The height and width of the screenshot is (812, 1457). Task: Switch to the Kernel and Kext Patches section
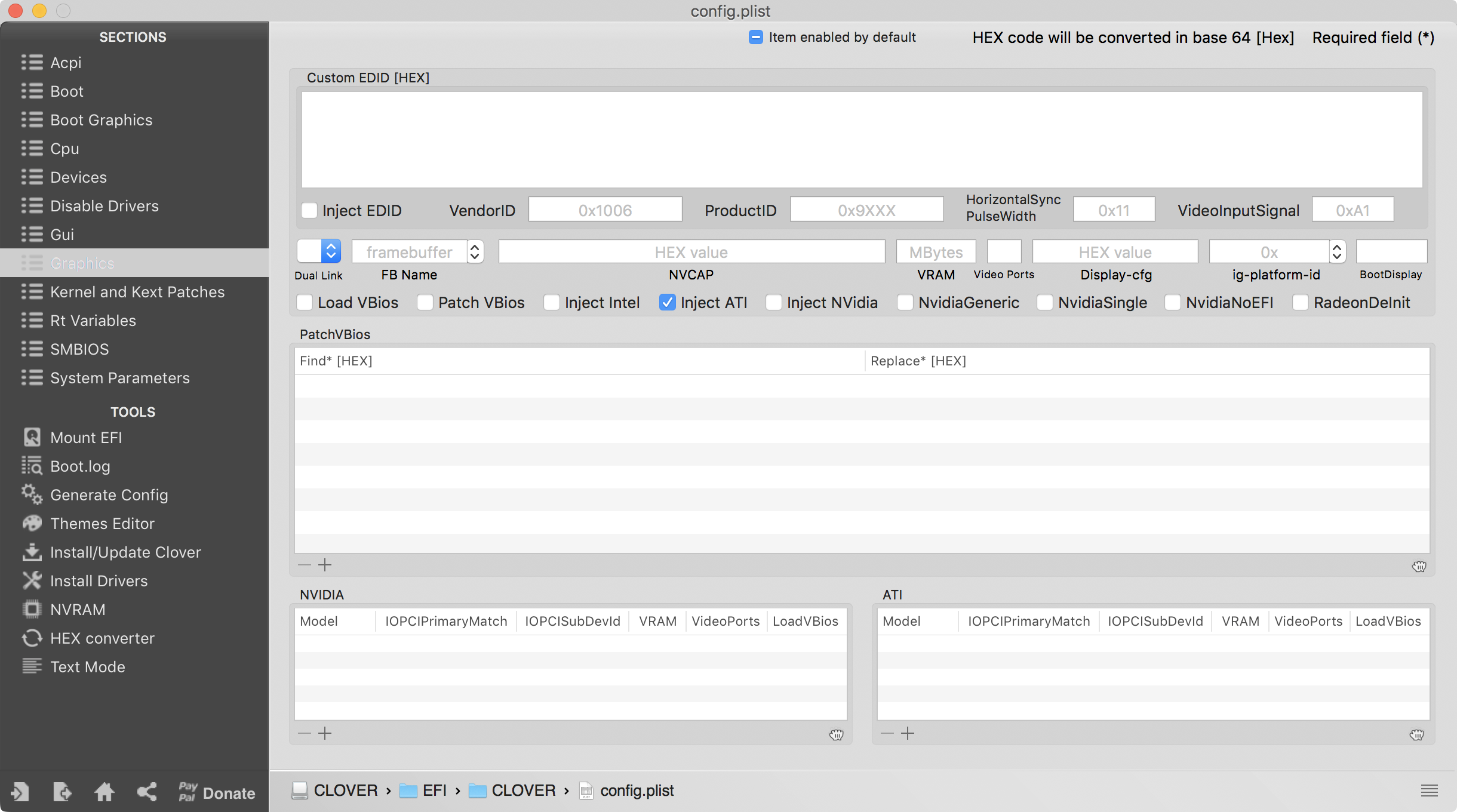[x=137, y=292]
